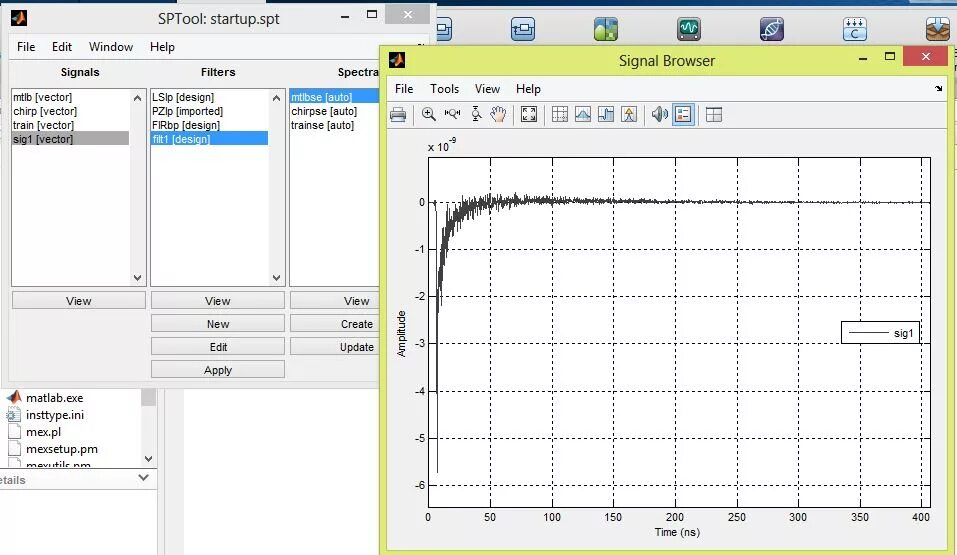957x555 pixels.
Task: Click Signals list scroll down arrow
Action: click(x=137, y=278)
